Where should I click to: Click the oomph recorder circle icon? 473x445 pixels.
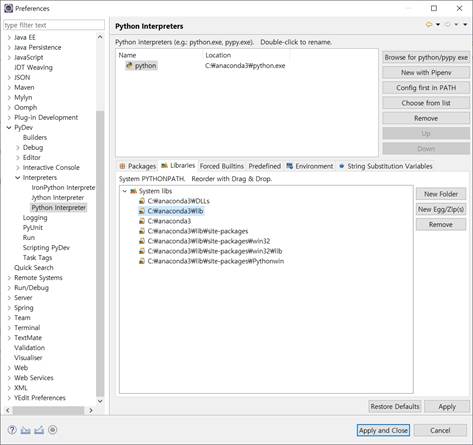pyautogui.click(x=53, y=430)
